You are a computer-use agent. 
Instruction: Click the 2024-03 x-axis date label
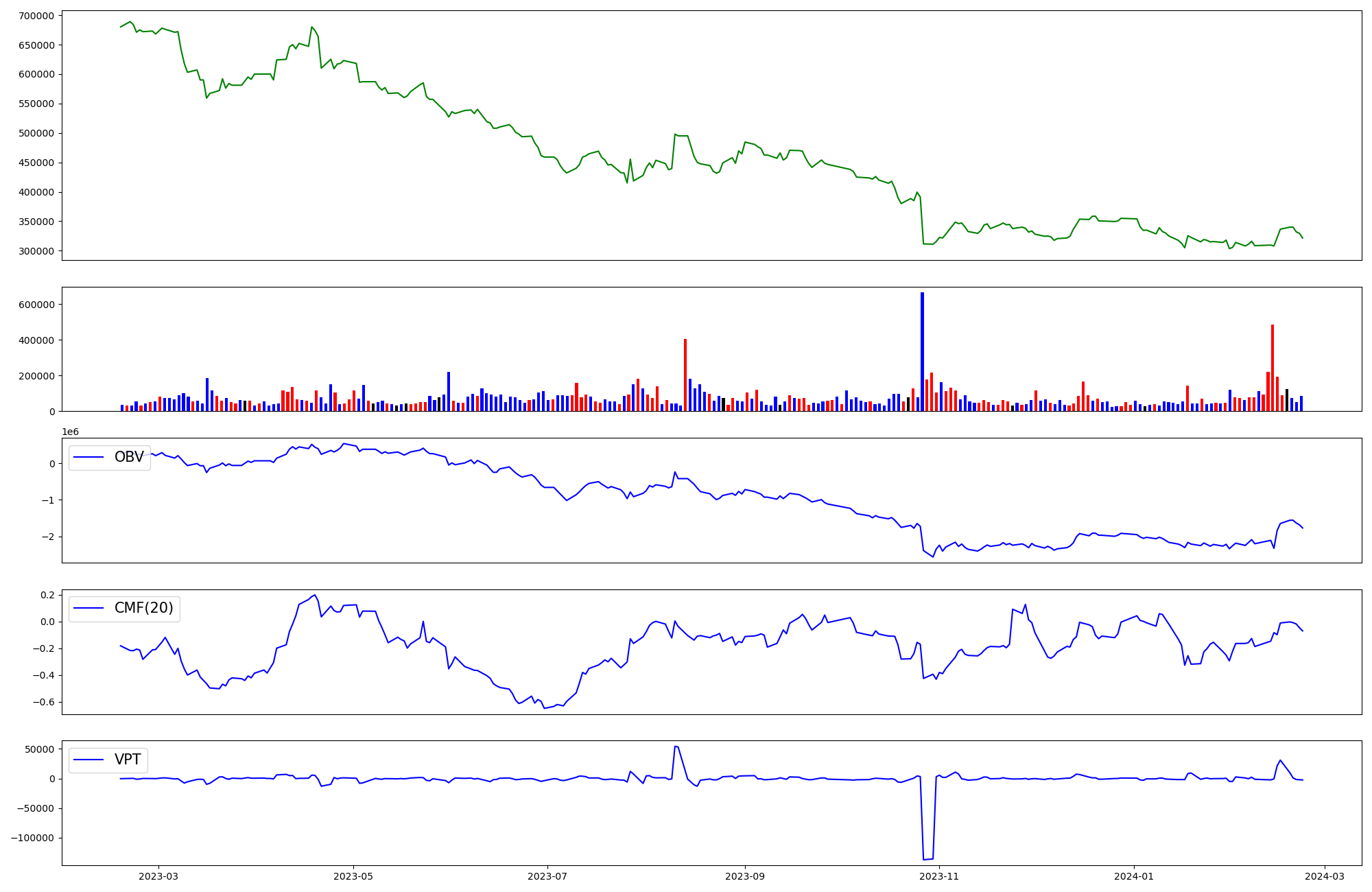1324,876
